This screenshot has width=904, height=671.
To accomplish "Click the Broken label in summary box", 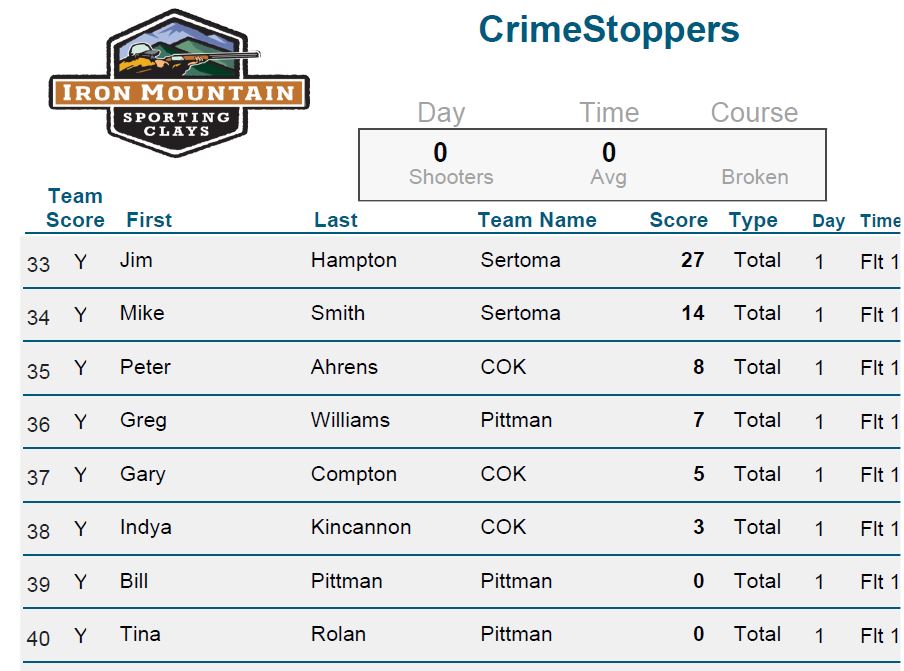I will tap(755, 176).
